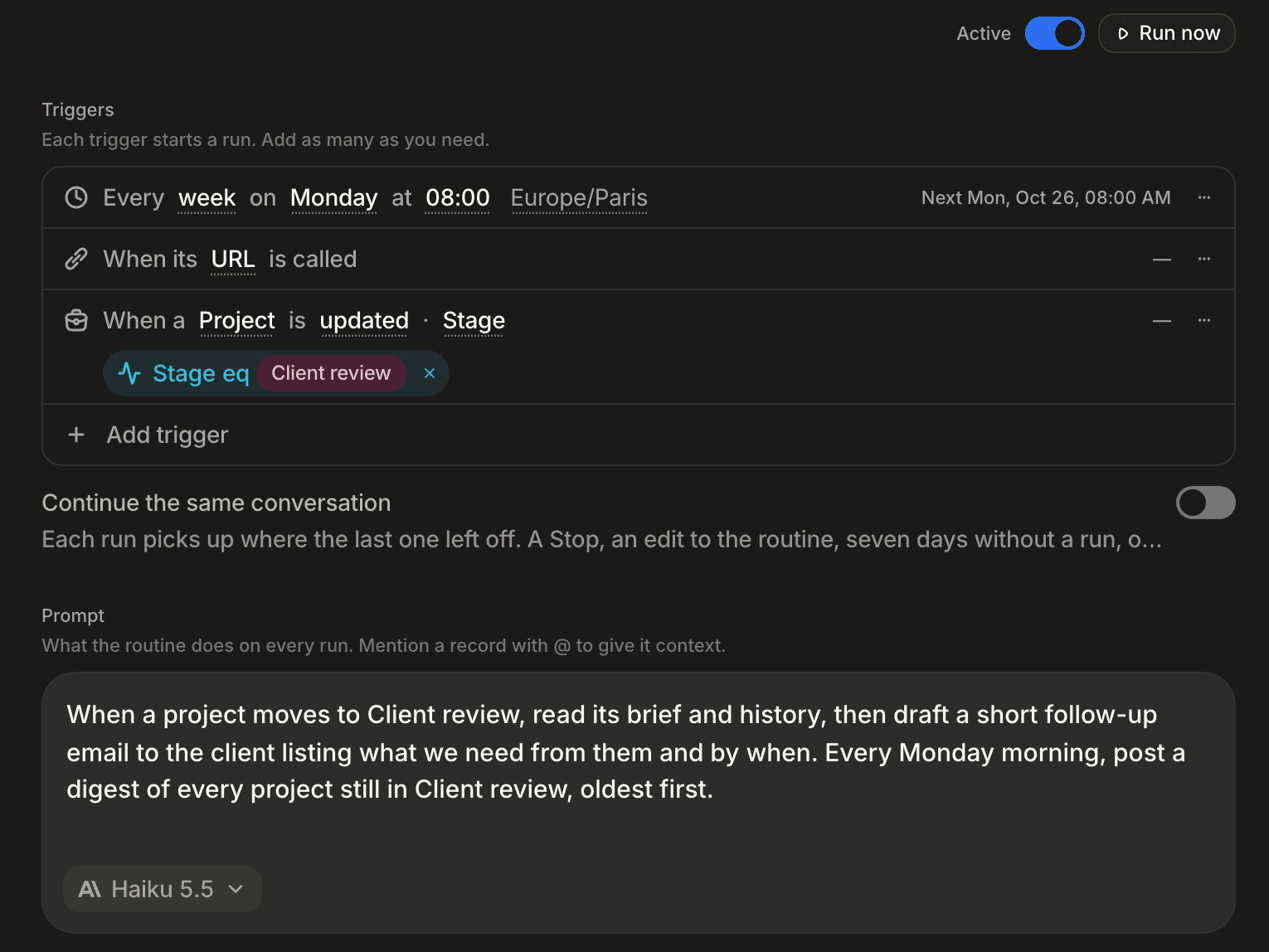Open the URL trigger's 'URL' link
Image resolution: width=1269 pixels, height=952 pixels.
(233, 260)
